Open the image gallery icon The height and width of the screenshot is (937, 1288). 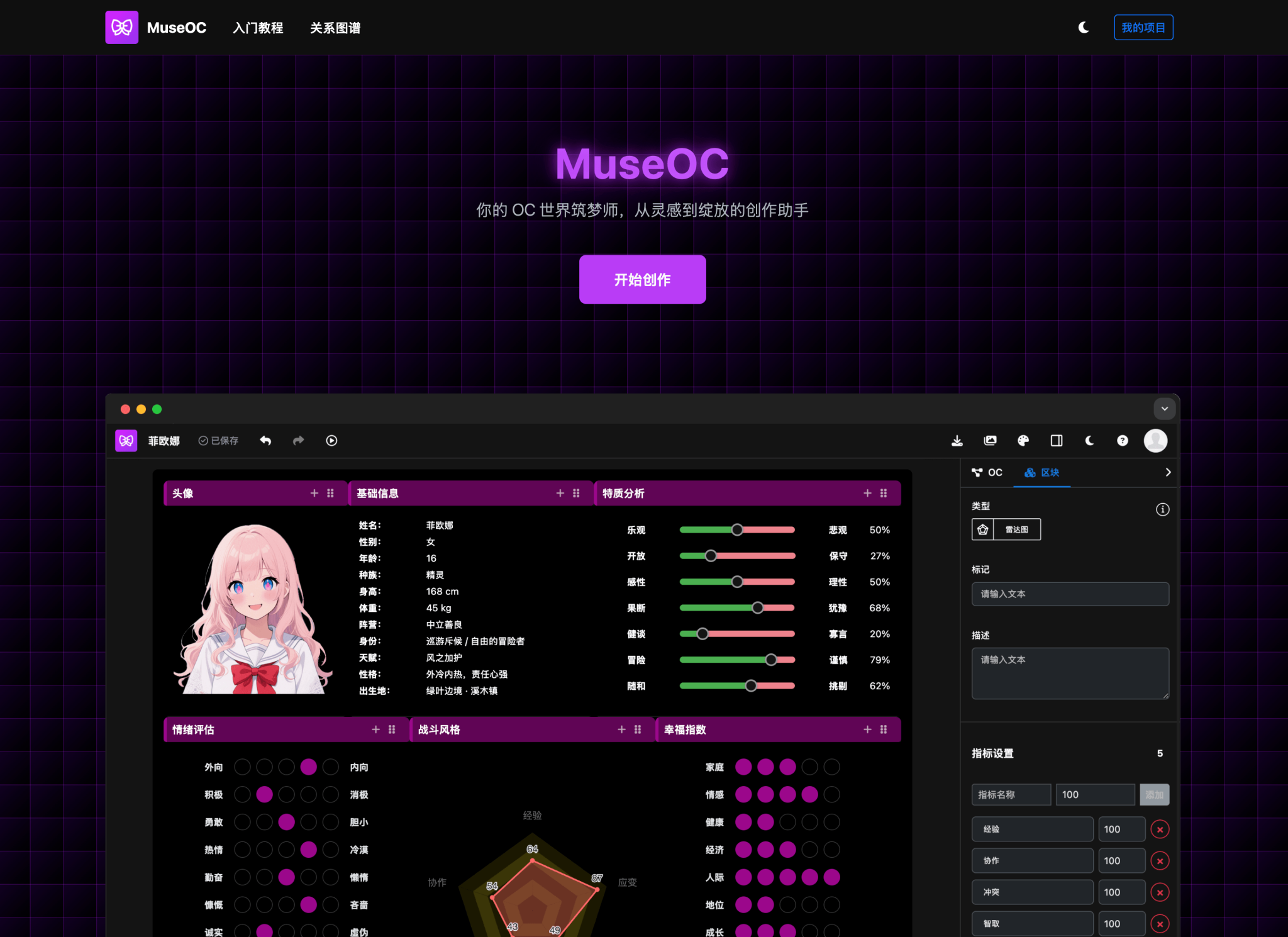point(990,440)
